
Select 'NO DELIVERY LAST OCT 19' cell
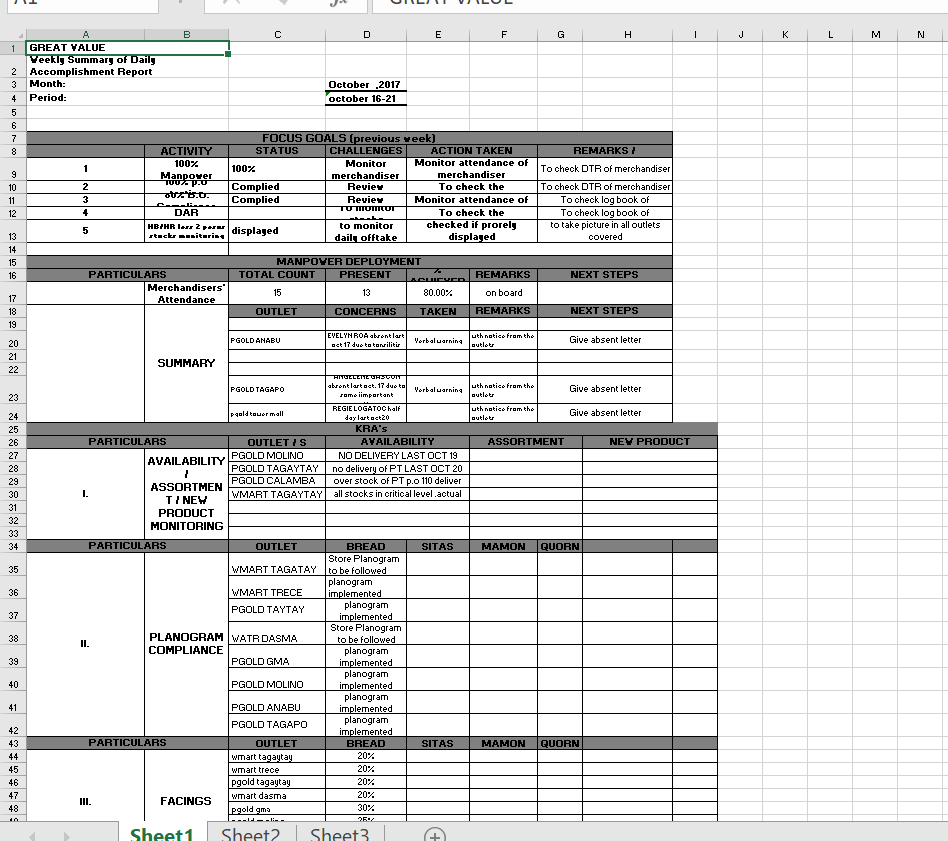coord(397,456)
